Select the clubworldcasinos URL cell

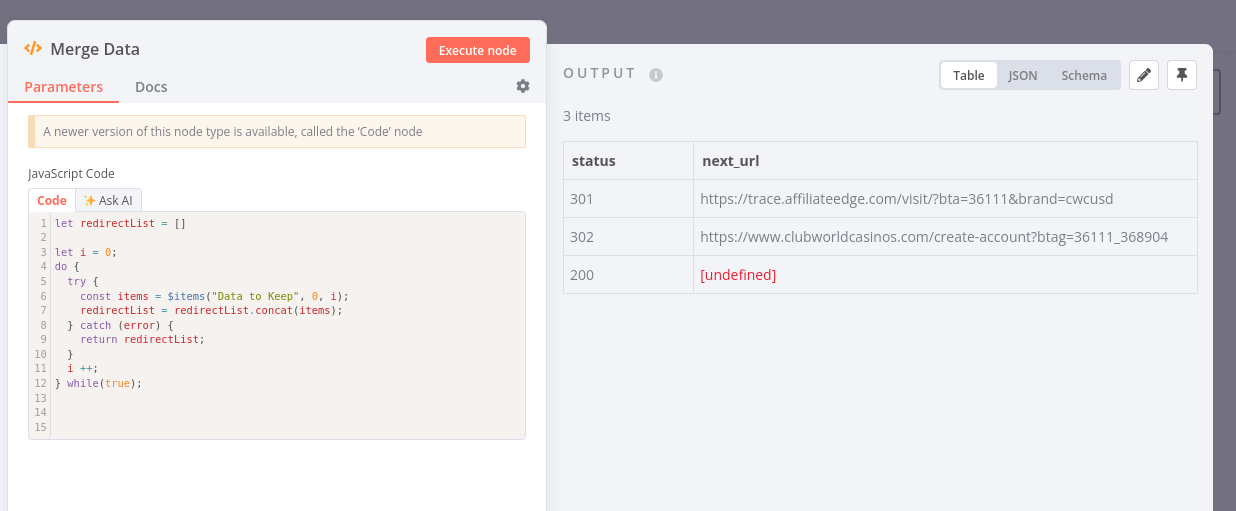(x=934, y=237)
